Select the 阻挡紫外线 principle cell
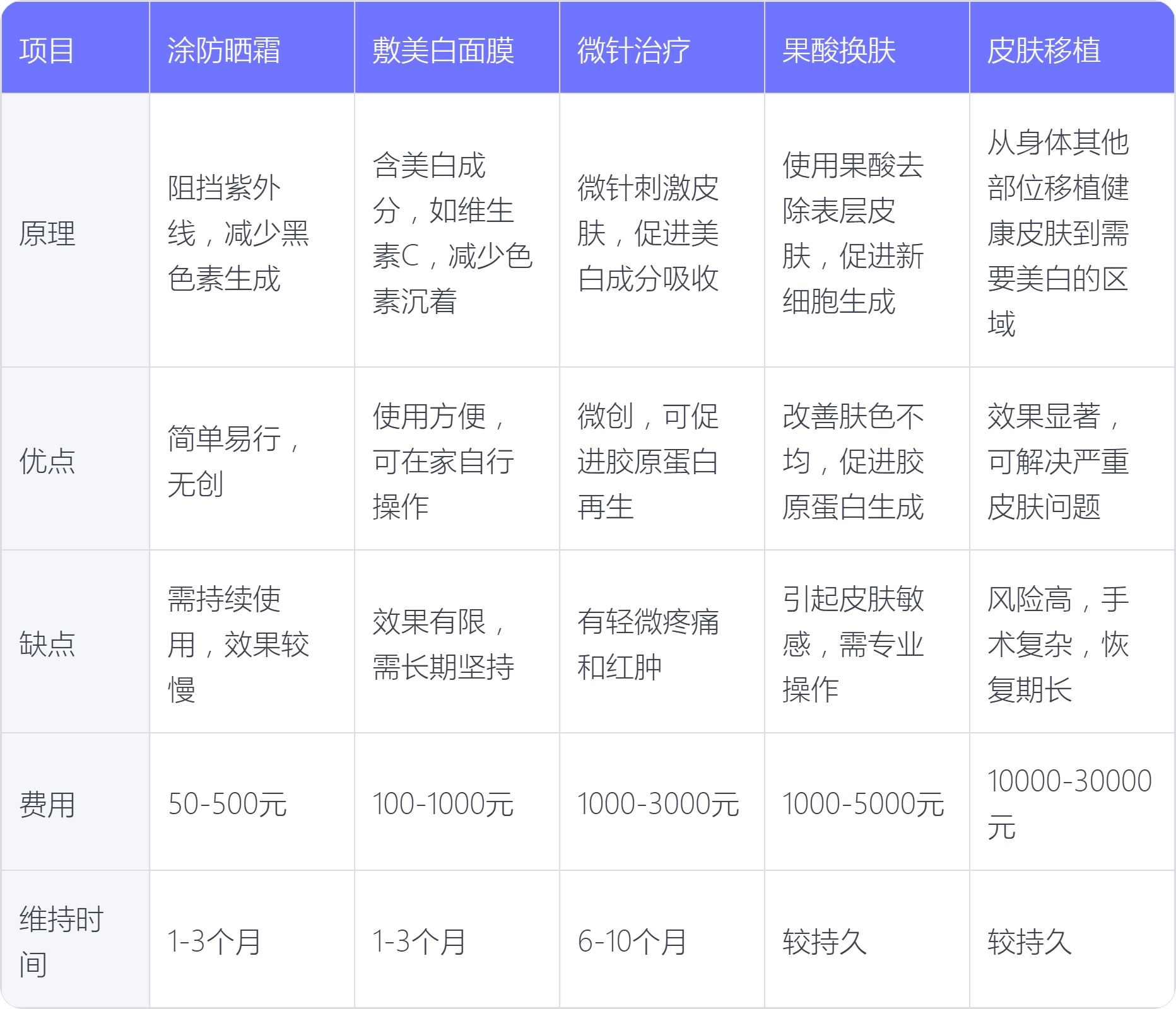 (x=238, y=233)
